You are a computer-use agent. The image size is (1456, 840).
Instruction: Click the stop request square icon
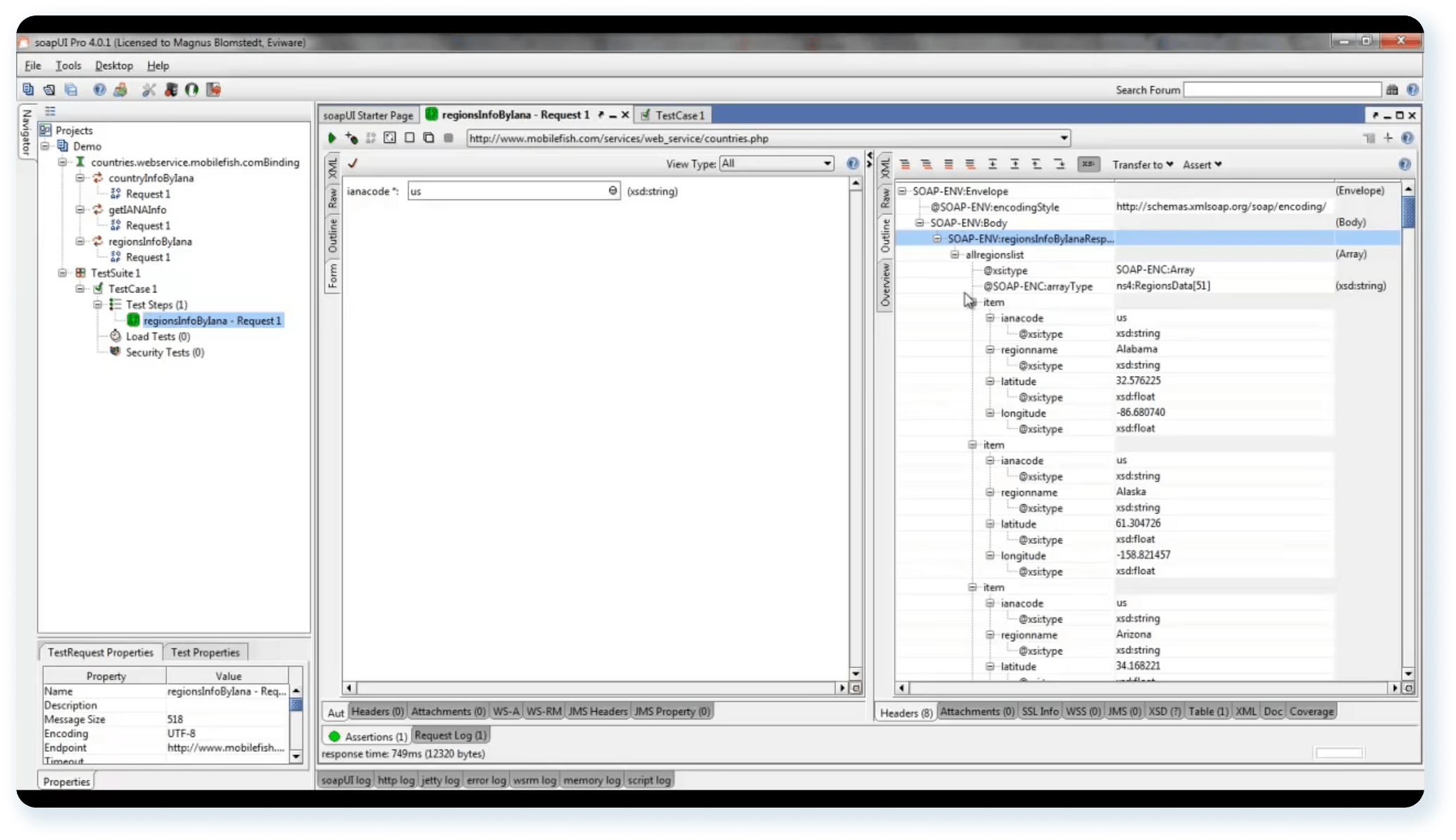coord(448,138)
